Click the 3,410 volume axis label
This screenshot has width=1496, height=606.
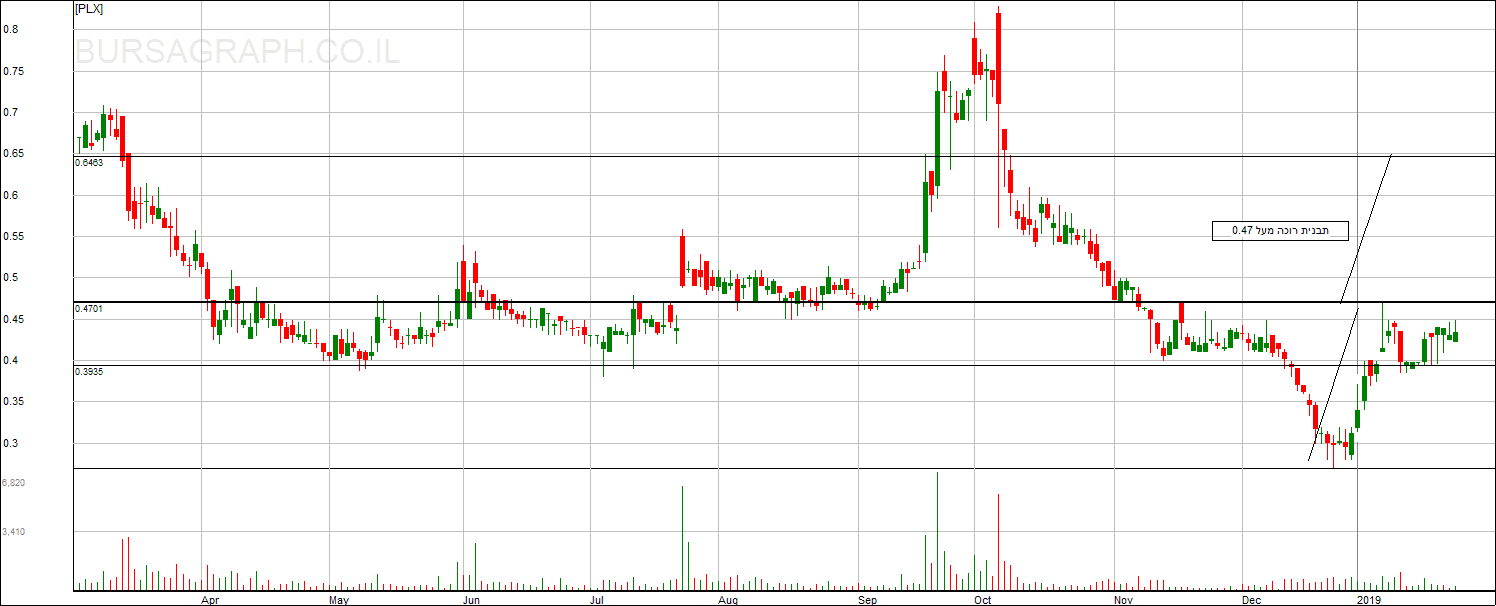point(14,532)
